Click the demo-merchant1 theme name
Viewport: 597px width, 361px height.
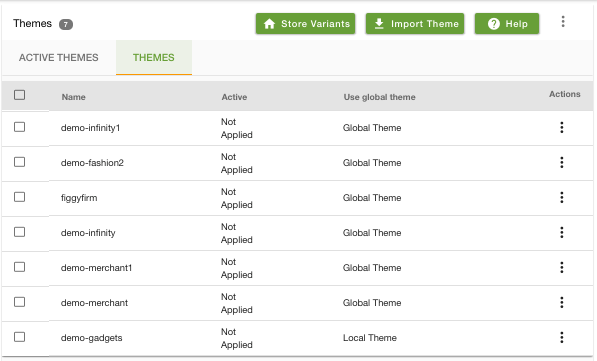(96, 268)
